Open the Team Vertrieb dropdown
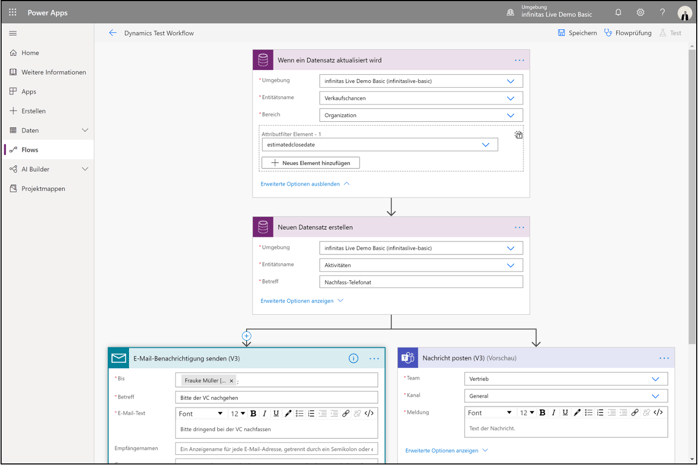Image resolution: width=700 pixels, height=471 pixels. click(566, 379)
